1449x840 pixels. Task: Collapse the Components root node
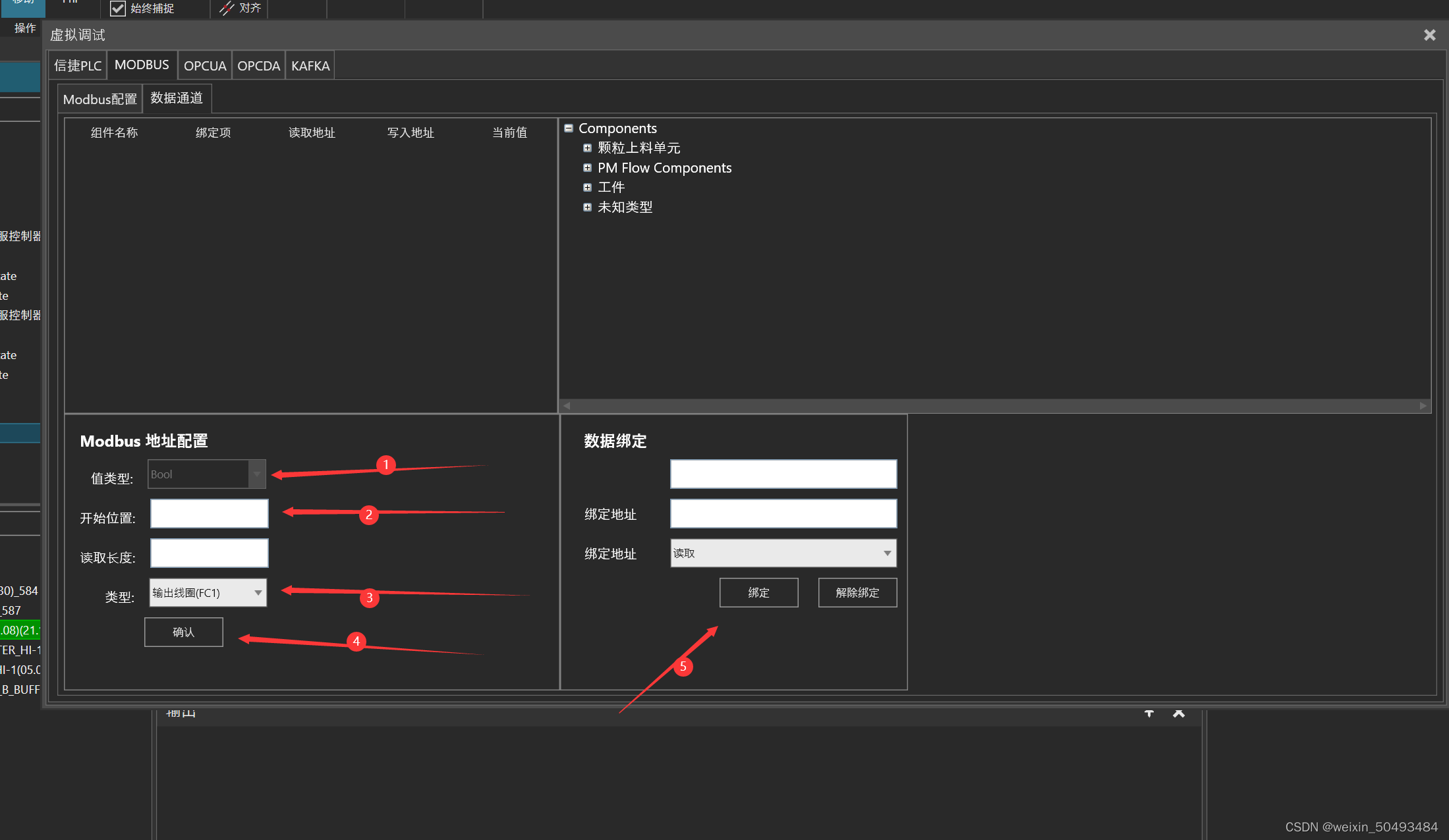(x=569, y=128)
